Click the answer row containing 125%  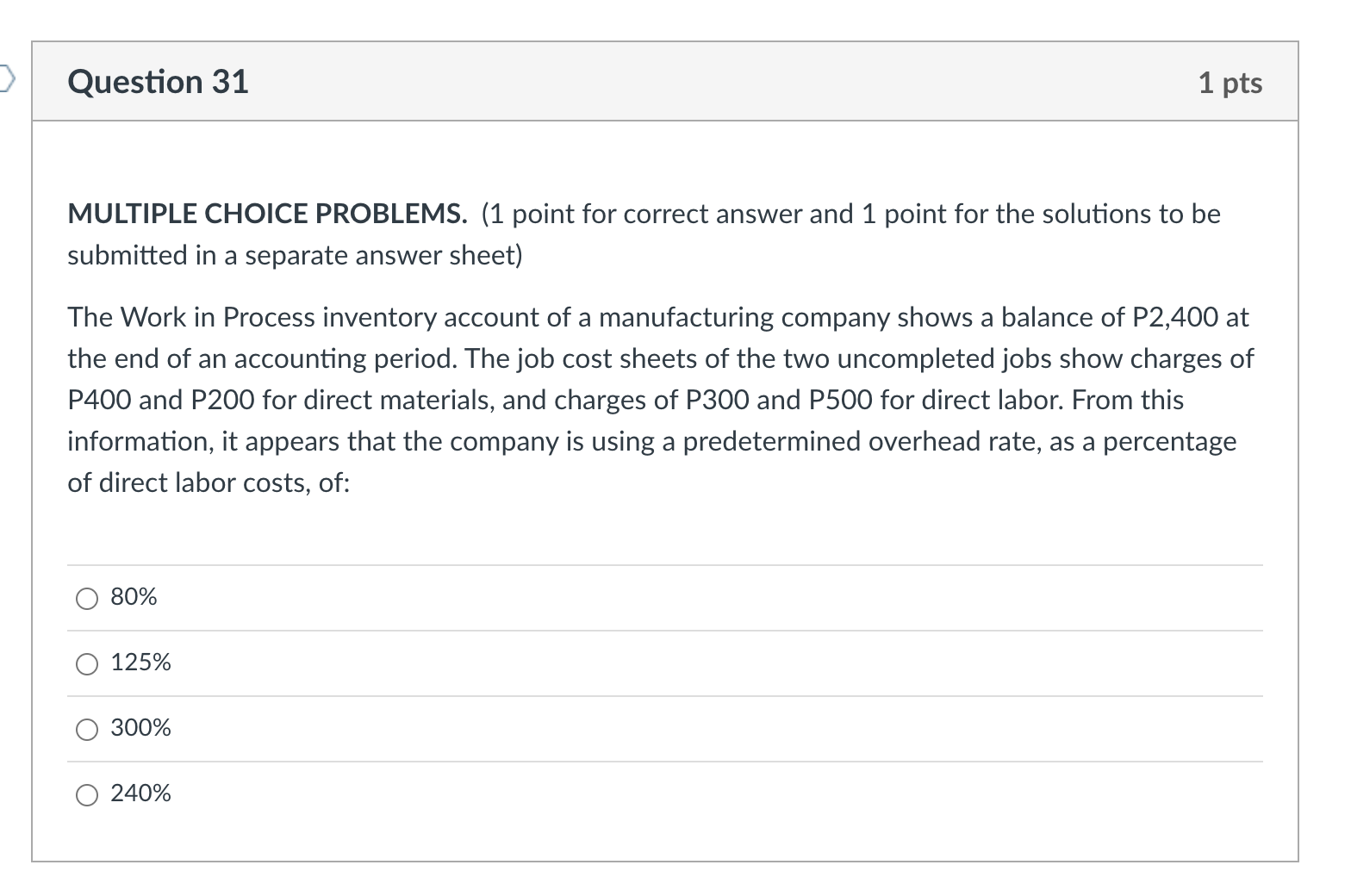point(603,663)
